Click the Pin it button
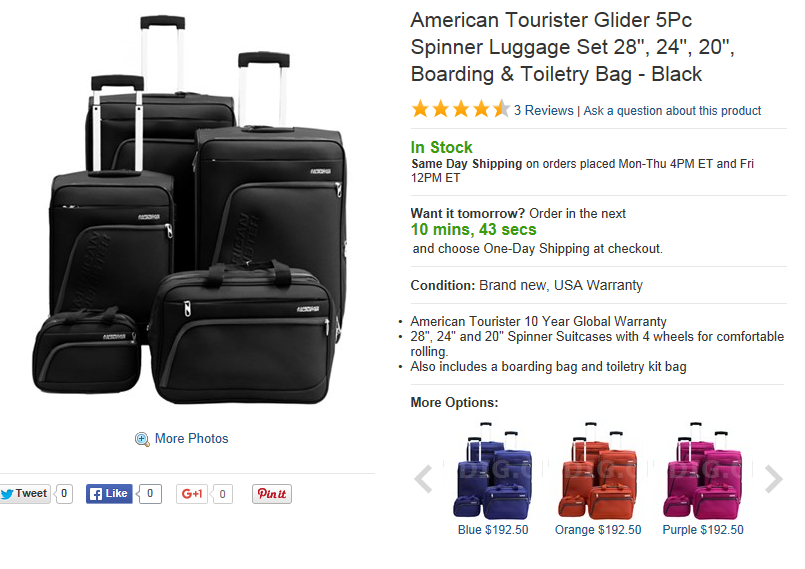The width and height of the screenshot is (805, 569). (271, 493)
